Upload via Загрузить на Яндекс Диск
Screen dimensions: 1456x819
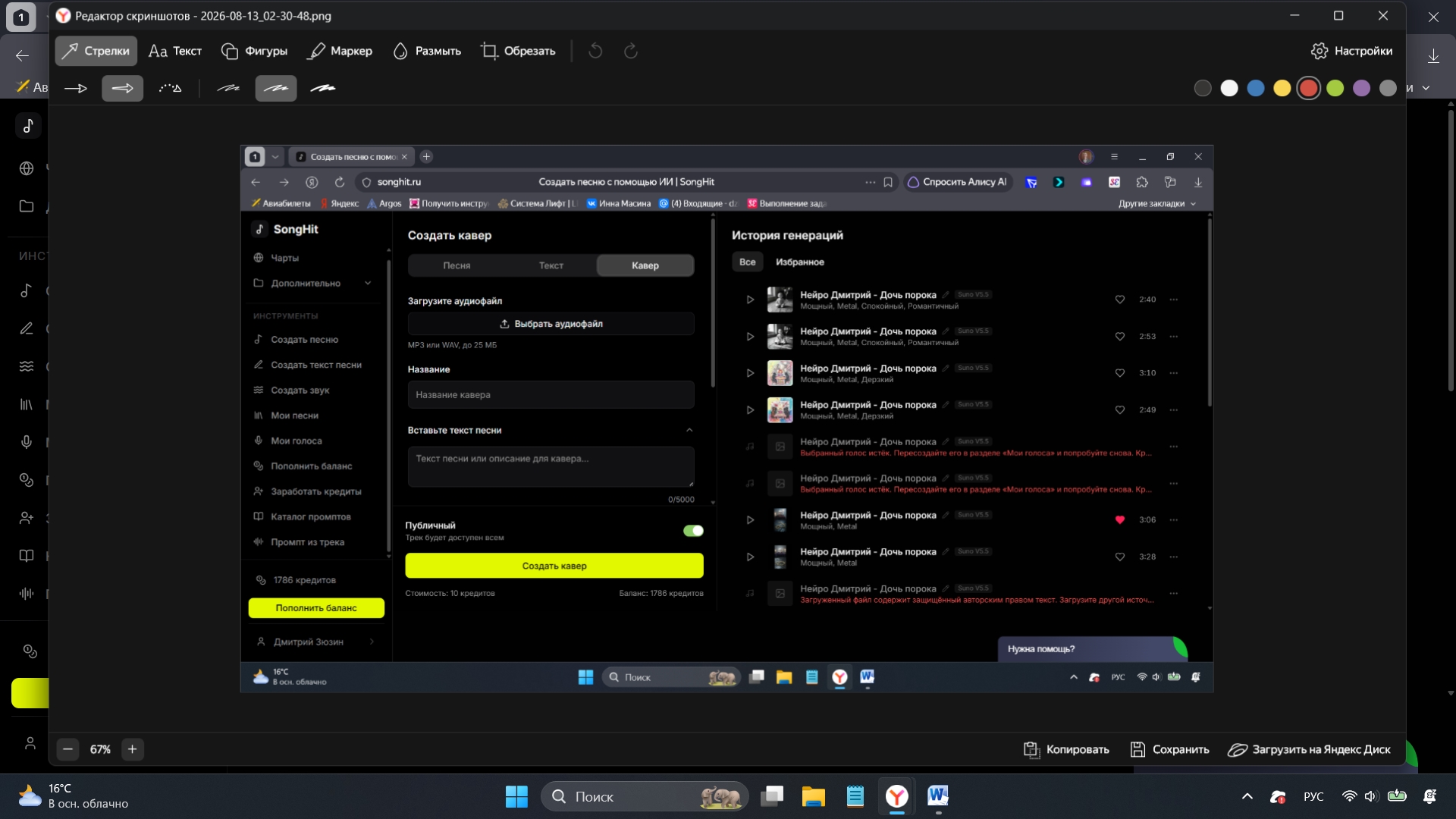click(1310, 749)
